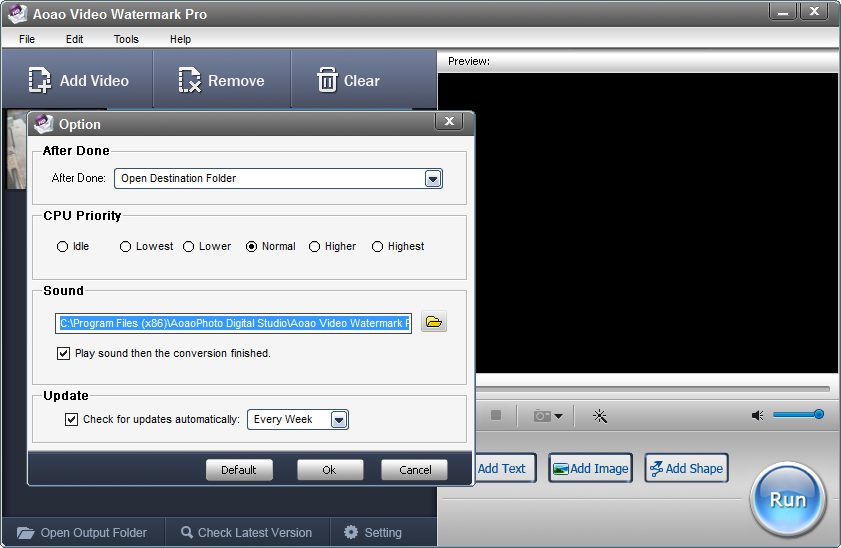Click the video thumbnail in list
Viewport: 841px width, 548px height.
pyautogui.click(x=16, y=150)
